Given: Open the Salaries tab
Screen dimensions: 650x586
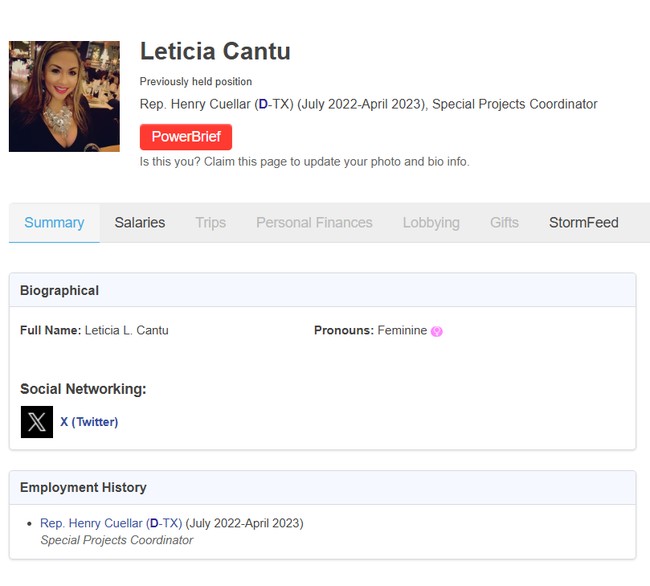Looking at the screenshot, I should (x=139, y=223).
